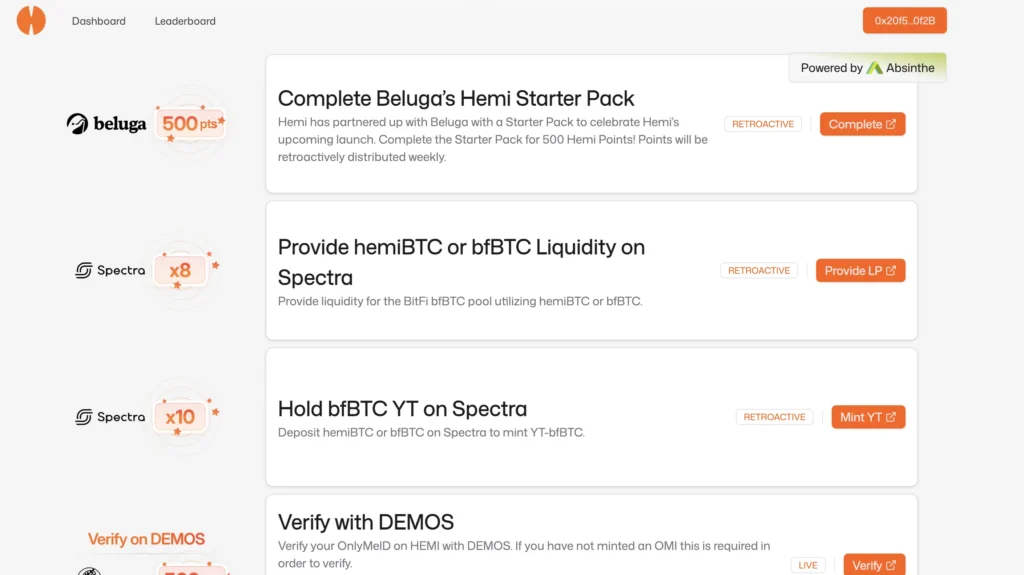1024x575 pixels.
Task: Click the Mint YT button
Action: click(x=868, y=417)
